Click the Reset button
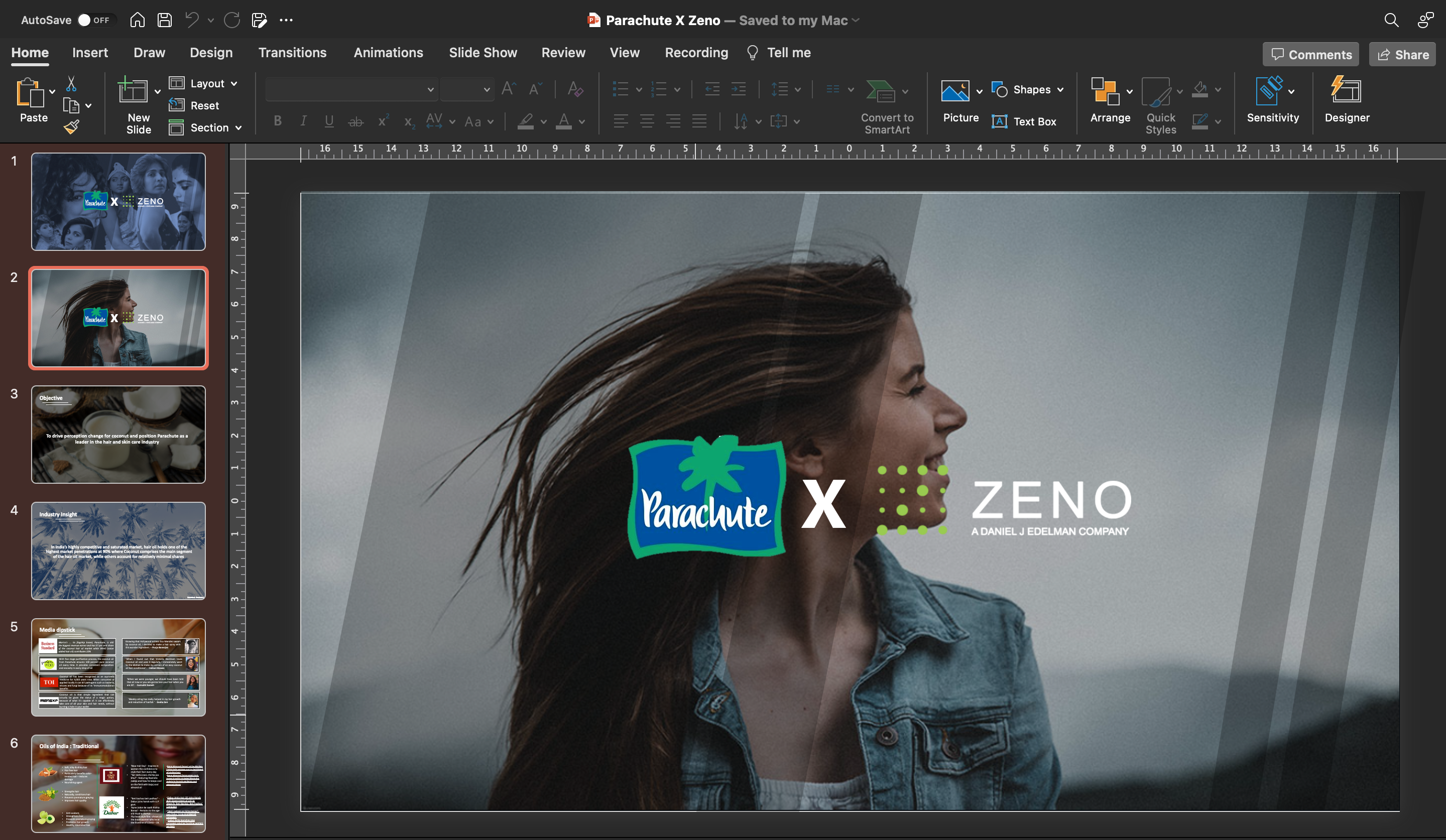Image resolution: width=1446 pixels, height=840 pixels. pos(194,105)
